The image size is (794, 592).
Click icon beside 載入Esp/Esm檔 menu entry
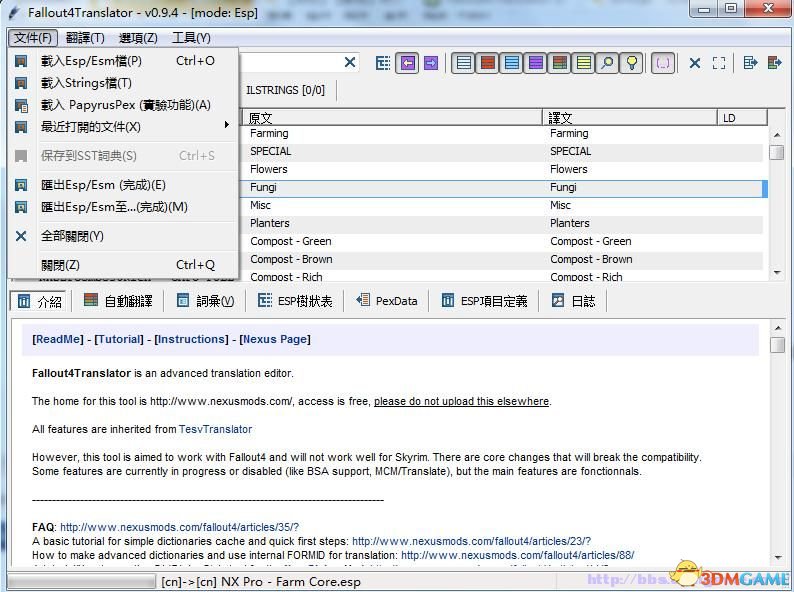21,61
